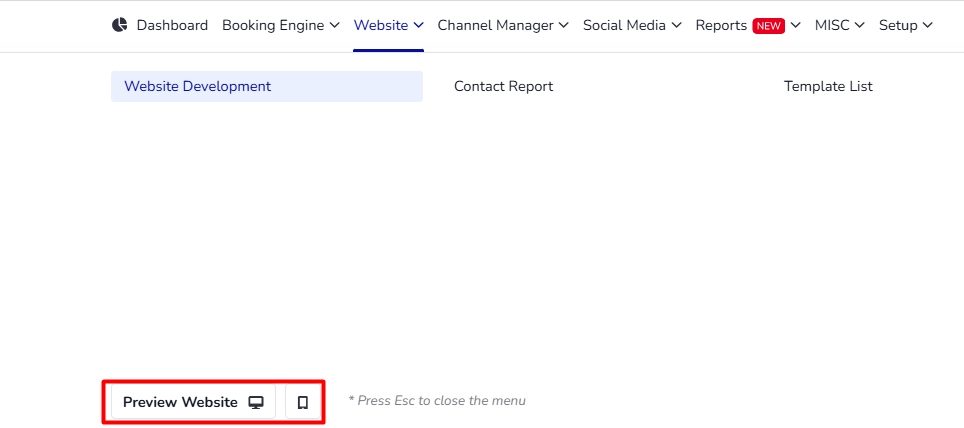
Task: Select the Social Media menu label
Action: pyautogui.click(x=624, y=25)
